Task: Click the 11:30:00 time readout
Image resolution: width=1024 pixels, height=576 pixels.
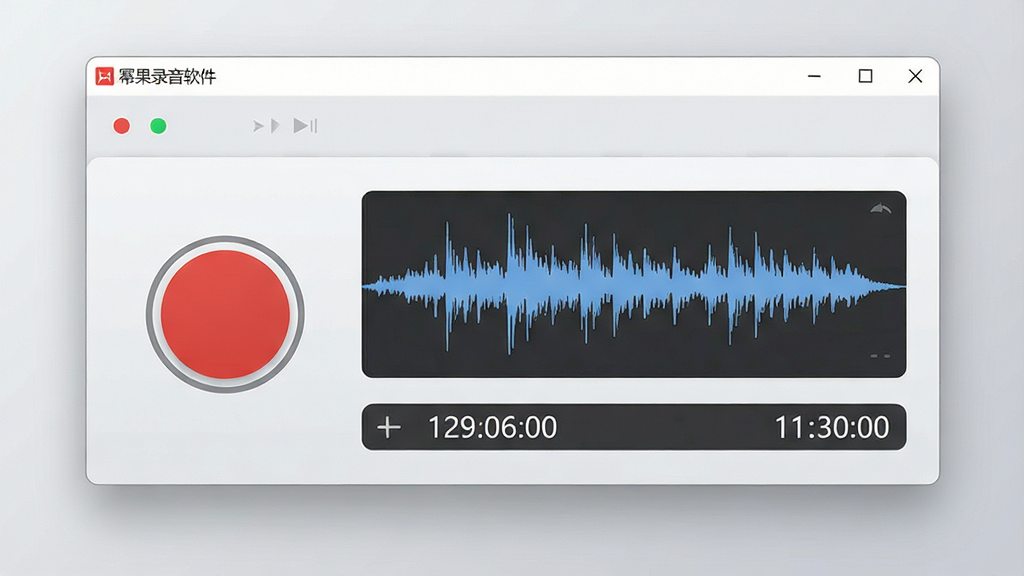Action: tap(831, 428)
